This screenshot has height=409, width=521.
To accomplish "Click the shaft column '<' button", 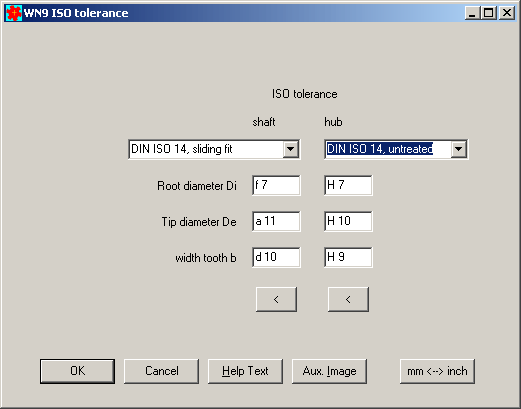I will click(x=276, y=299).
